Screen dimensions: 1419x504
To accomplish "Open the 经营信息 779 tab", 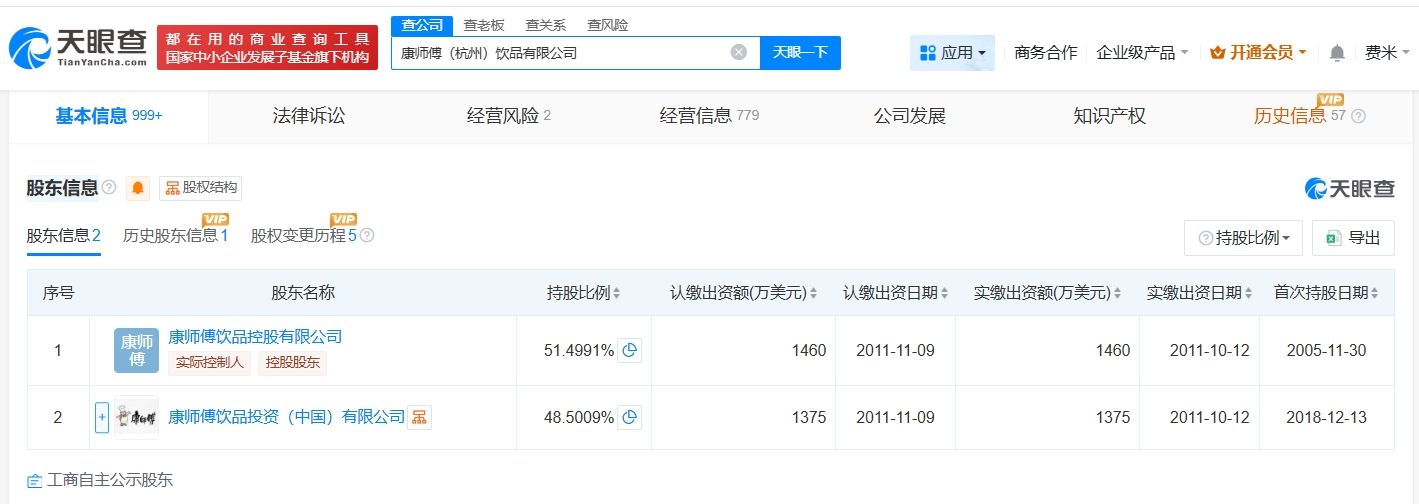I will (x=709, y=116).
